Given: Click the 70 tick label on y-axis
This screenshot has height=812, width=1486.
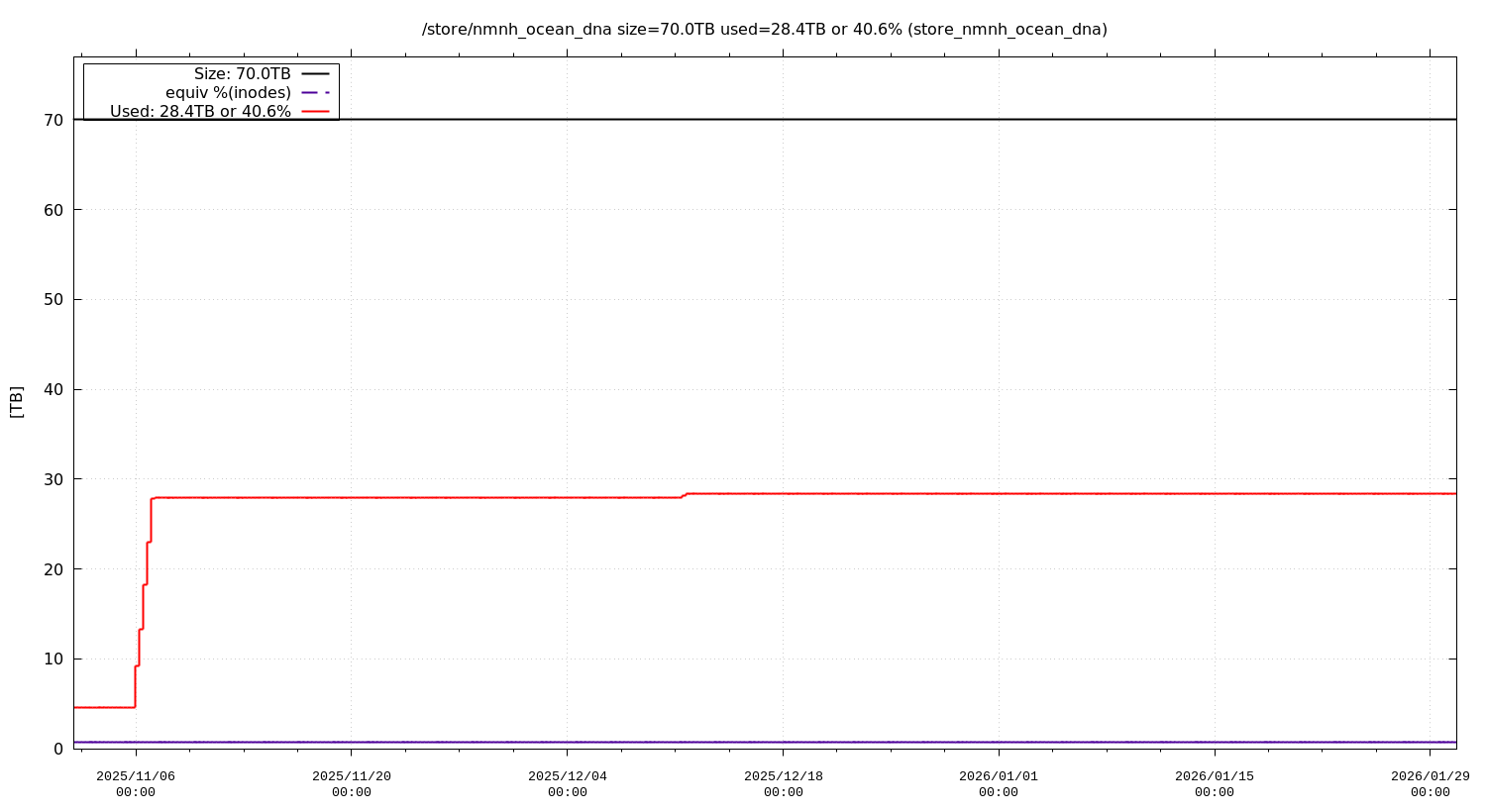Looking at the screenshot, I should [53, 120].
